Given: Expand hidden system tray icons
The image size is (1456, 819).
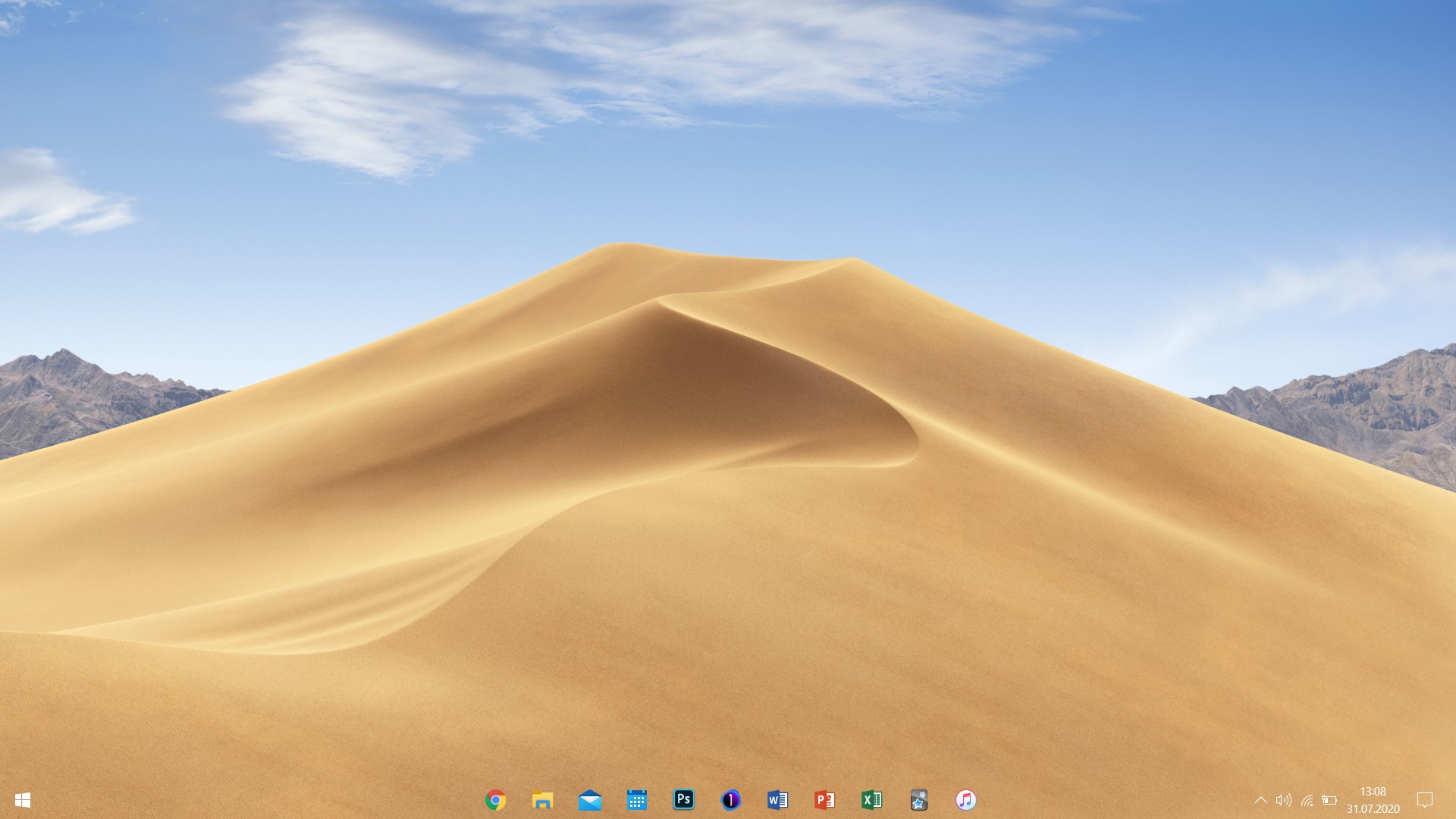Looking at the screenshot, I should pyautogui.click(x=1262, y=800).
